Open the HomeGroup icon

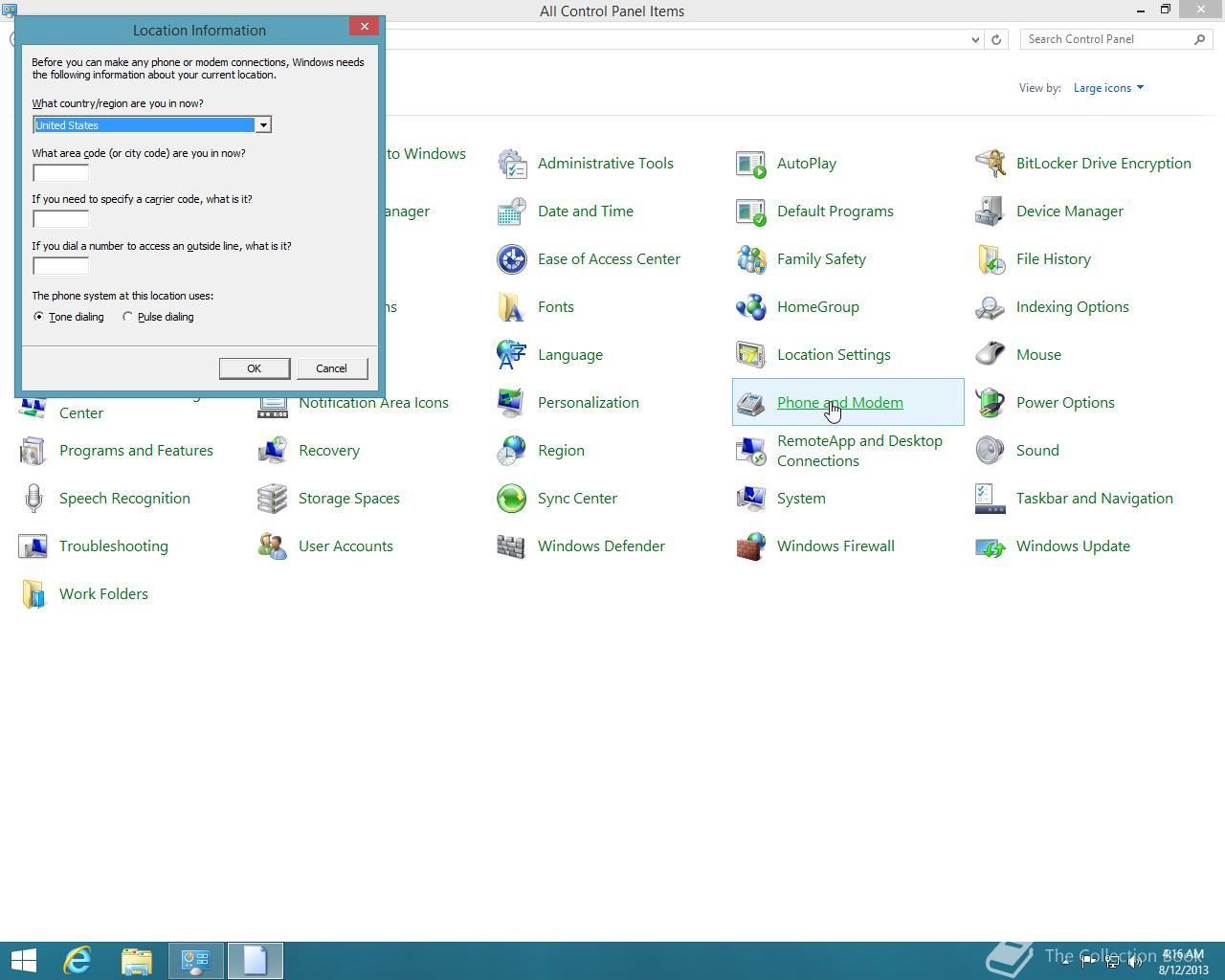pos(751,307)
